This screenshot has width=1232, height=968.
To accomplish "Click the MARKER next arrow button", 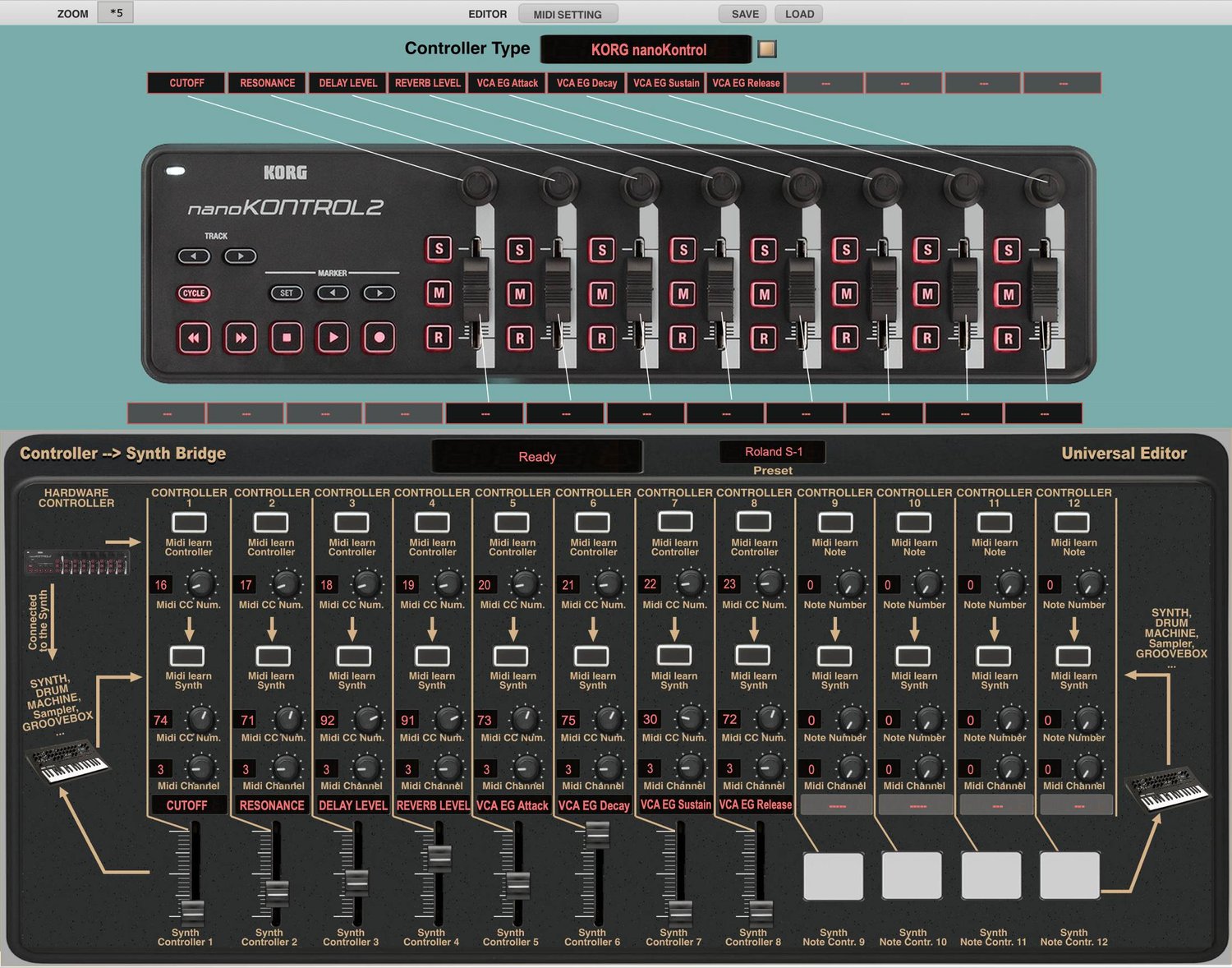I will pos(379,293).
